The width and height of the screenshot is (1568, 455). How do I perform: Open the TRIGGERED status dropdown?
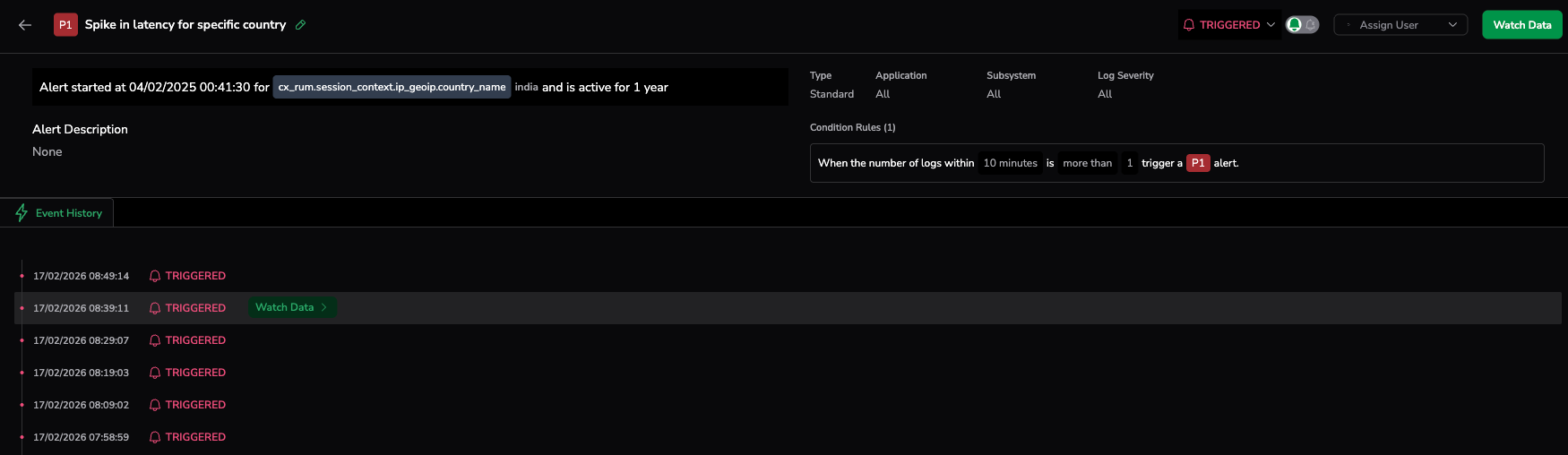[x=1229, y=25]
